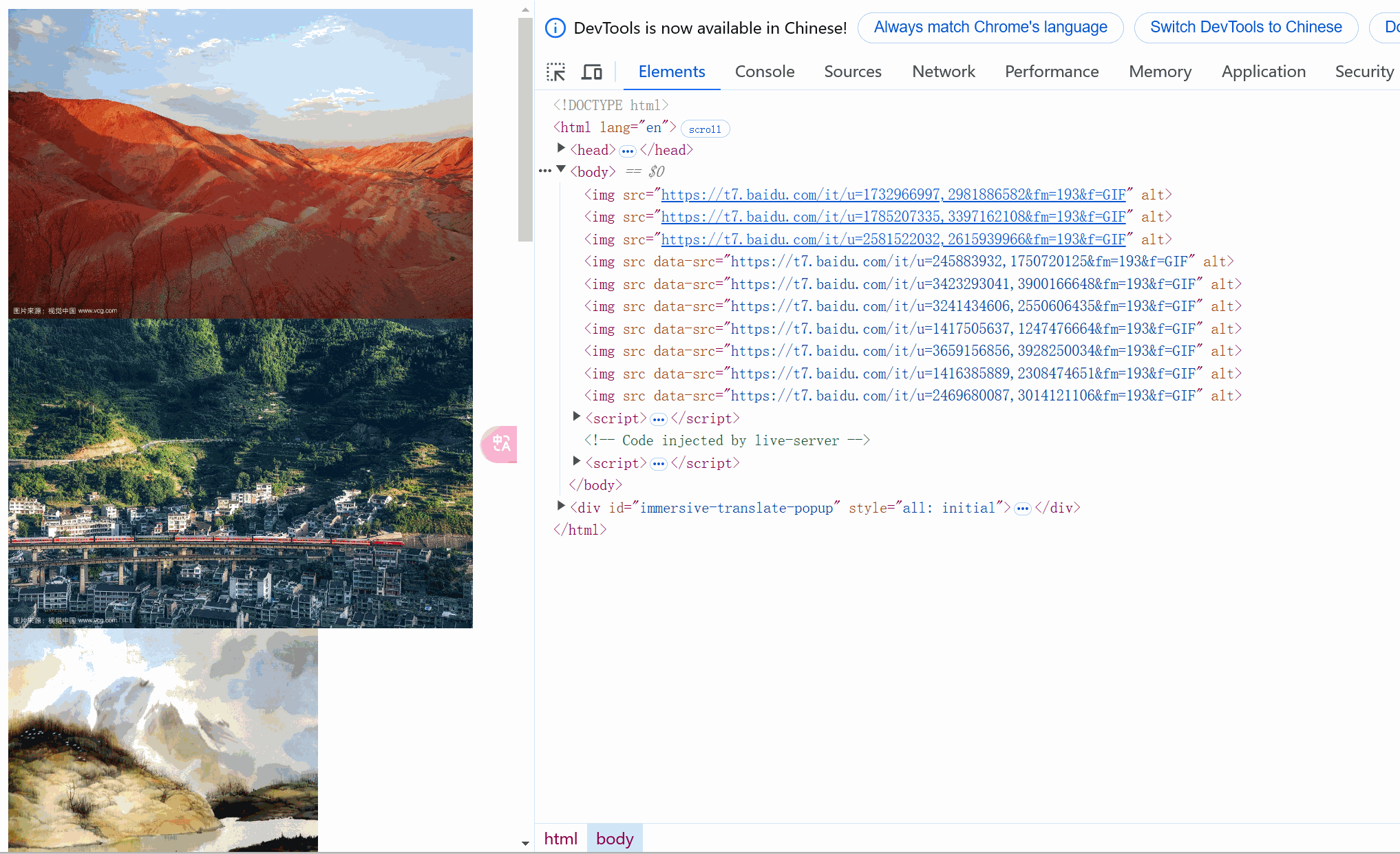Click the pink translate floating icon
1400x854 pixels.
click(499, 445)
